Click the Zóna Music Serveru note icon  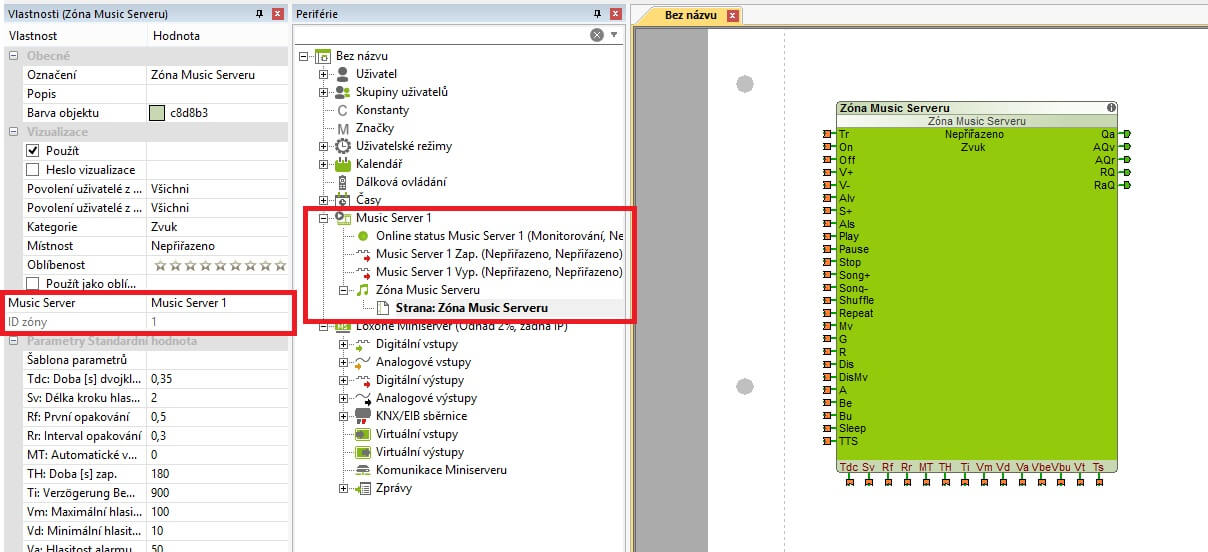tap(363, 290)
